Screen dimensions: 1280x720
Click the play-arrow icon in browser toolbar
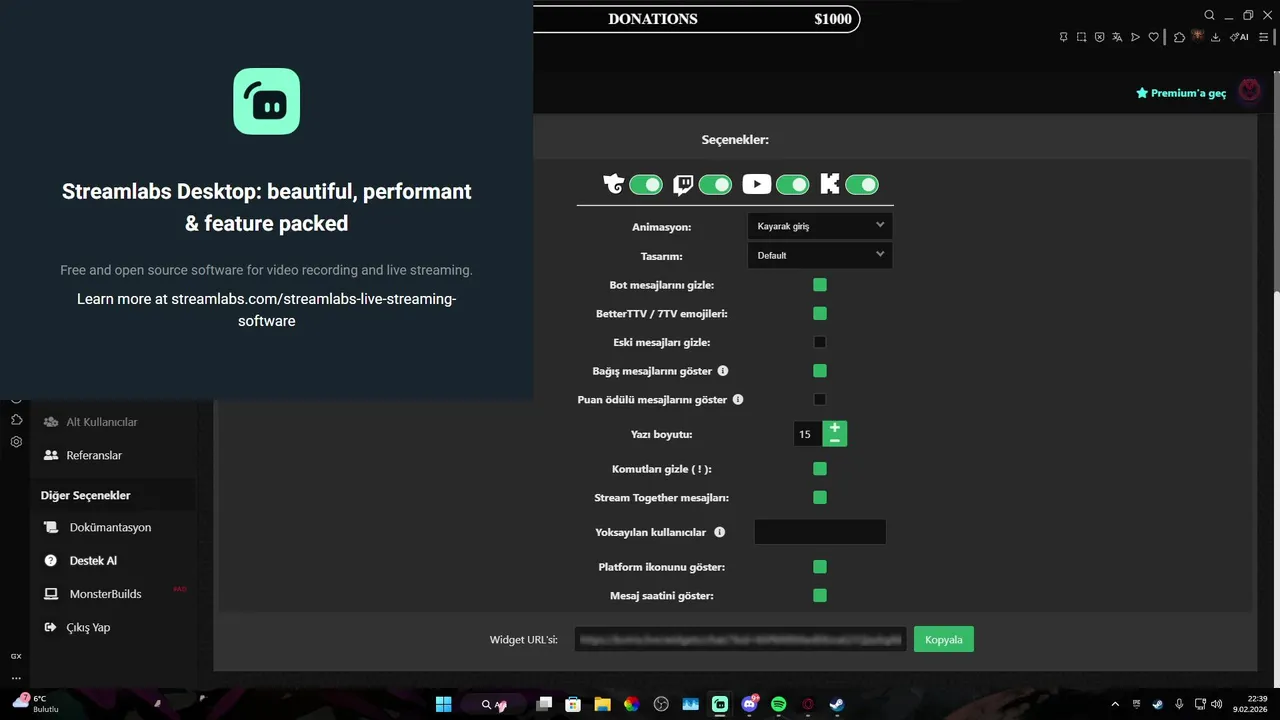click(x=1135, y=37)
